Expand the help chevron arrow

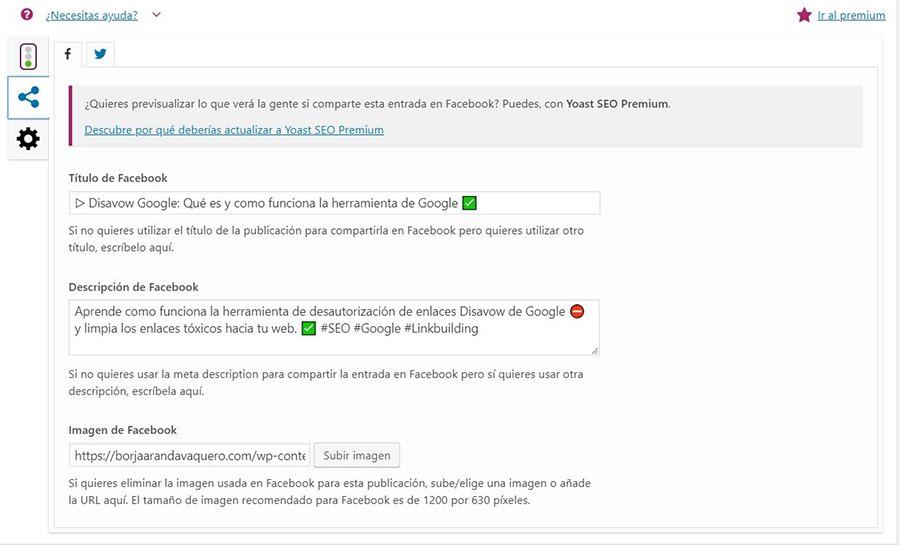(x=156, y=15)
